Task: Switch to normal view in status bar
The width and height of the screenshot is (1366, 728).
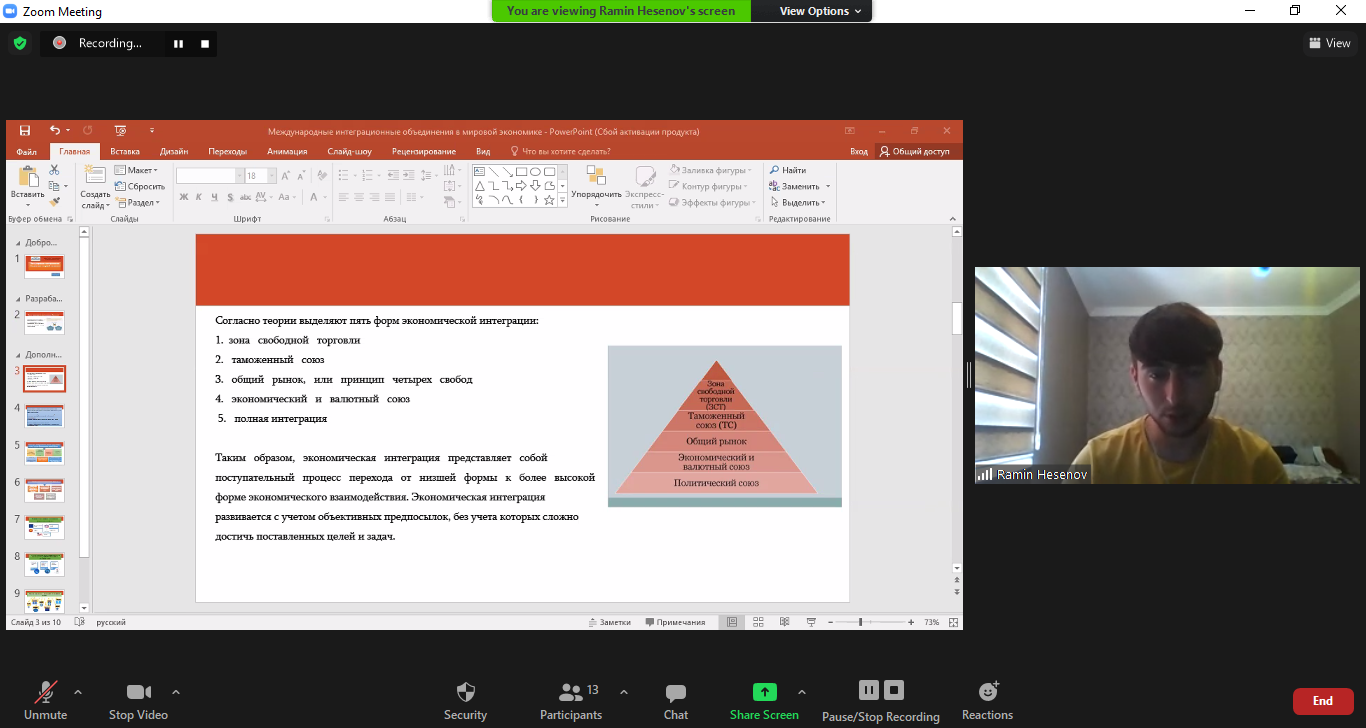Action: point(732,622)
